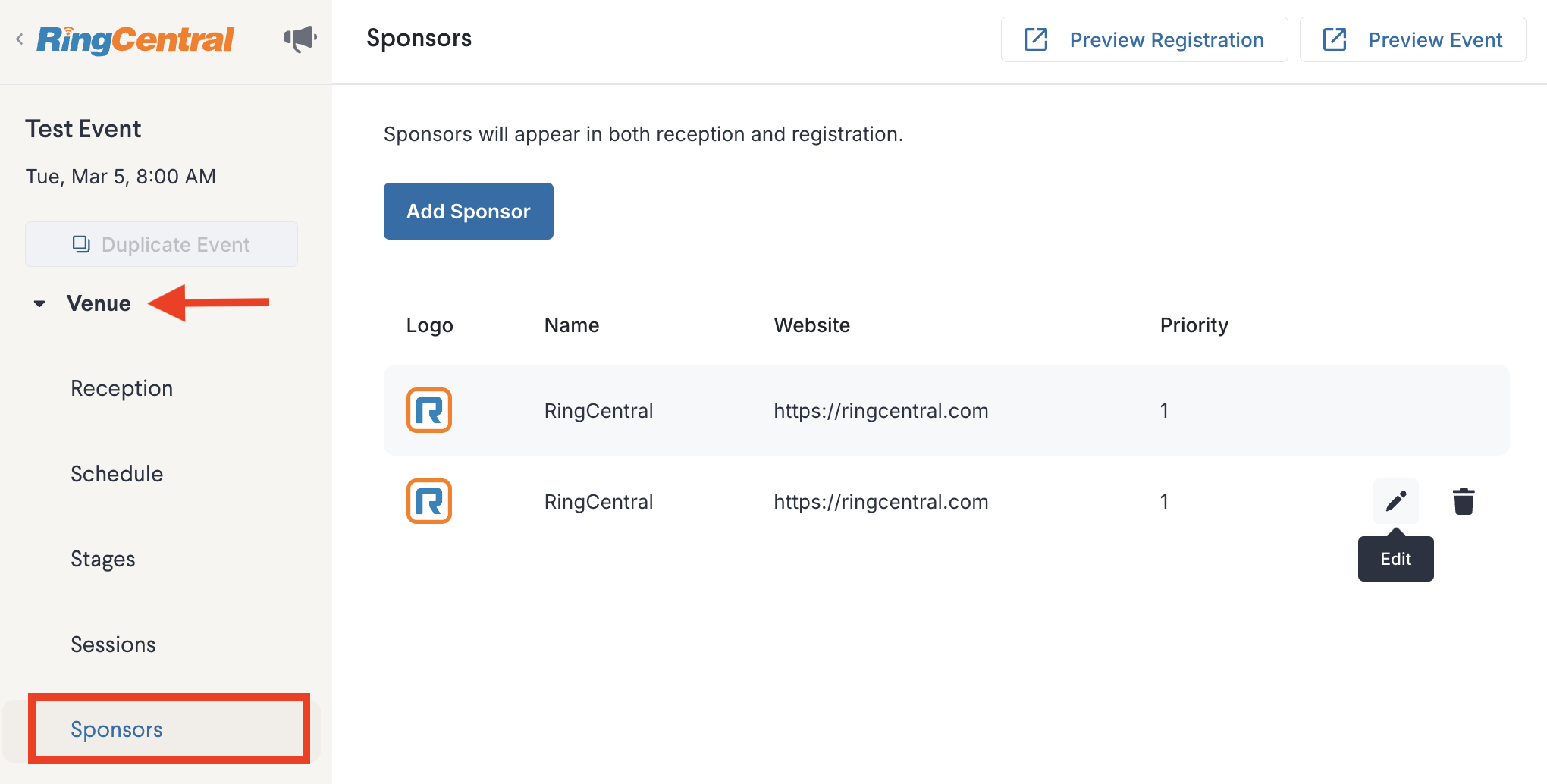
Task: Click the event date Tue, Mar 5, 8:00 AM
Action: point(121,177)
